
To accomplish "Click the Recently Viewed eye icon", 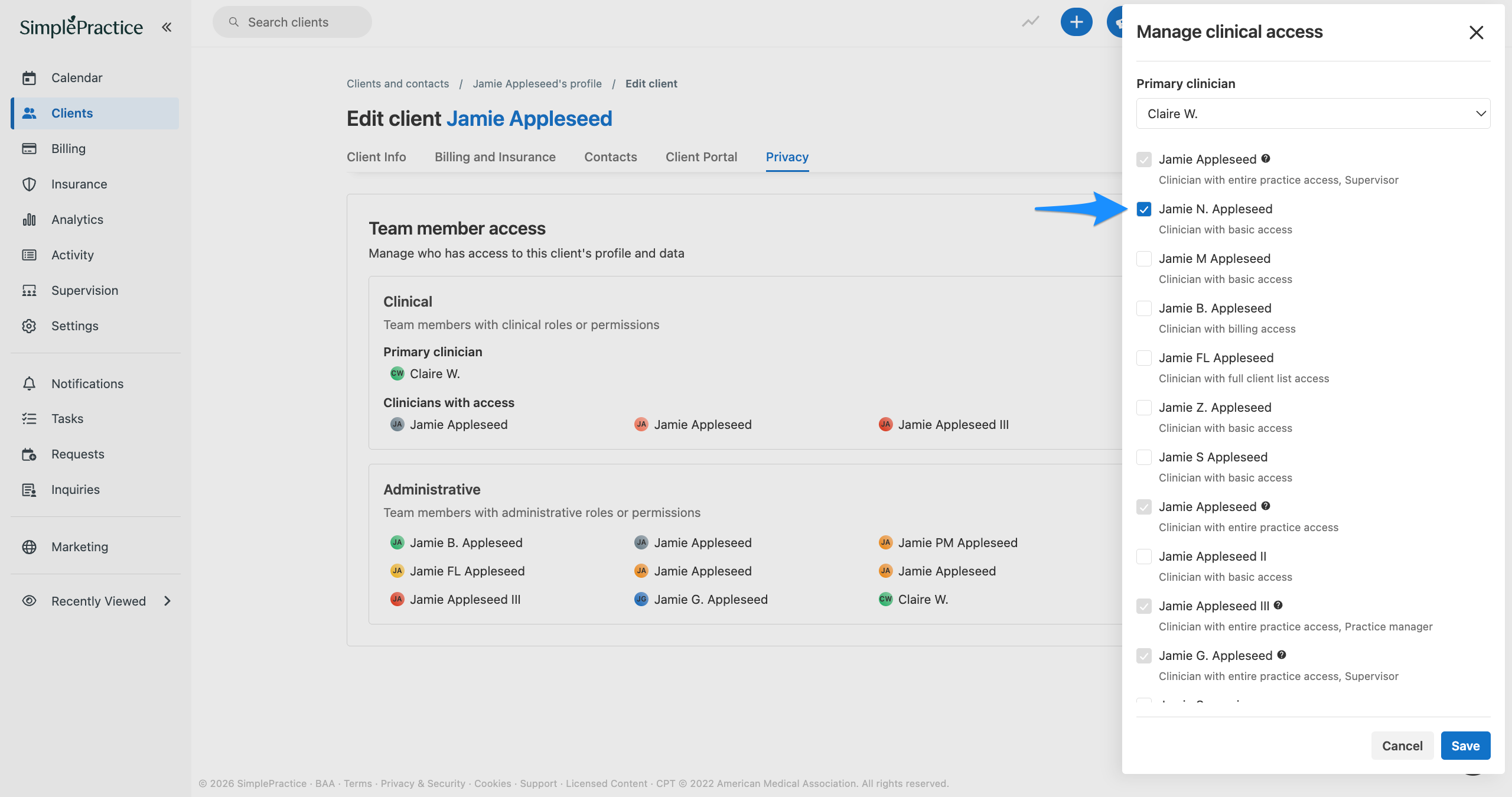I will (x=29, y=601).
